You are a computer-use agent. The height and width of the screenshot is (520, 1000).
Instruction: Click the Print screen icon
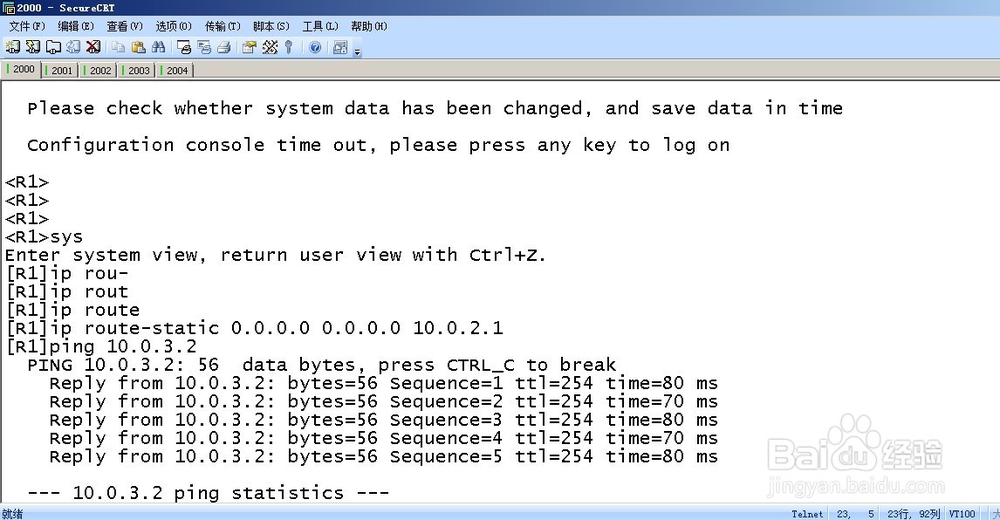point(184,47)
